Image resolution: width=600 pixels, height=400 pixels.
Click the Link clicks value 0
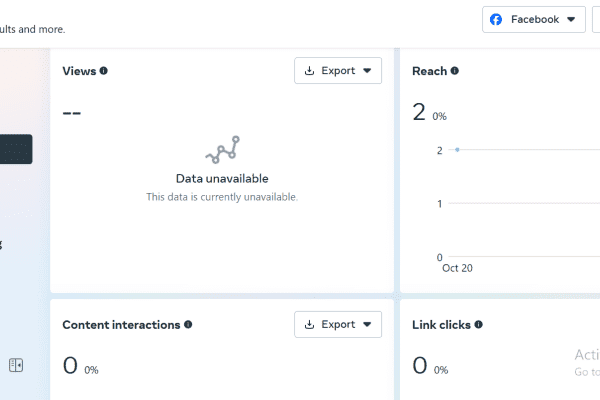coord(420,365)
